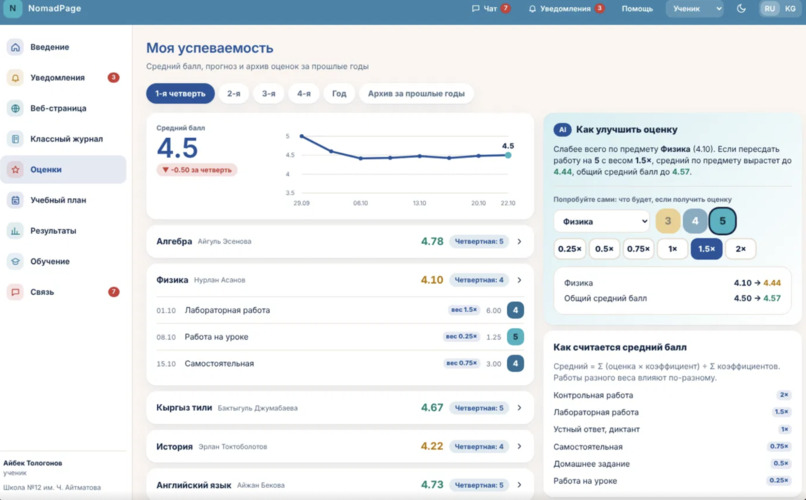Click the NomadPage logo icon
806x500 pixels.
click(x=13, y=9)
